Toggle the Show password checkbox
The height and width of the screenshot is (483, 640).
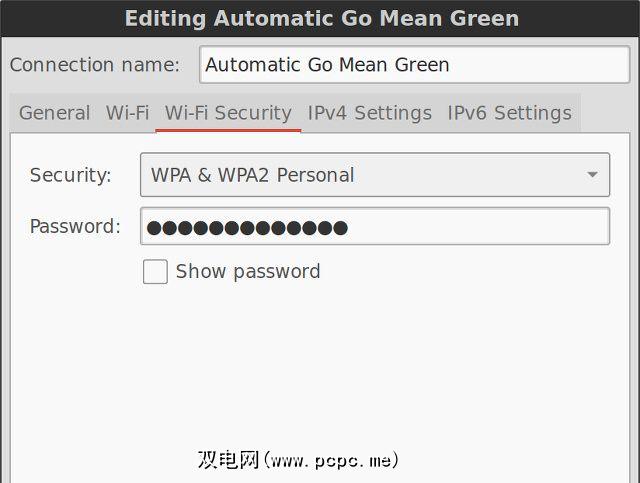(155, 272)
